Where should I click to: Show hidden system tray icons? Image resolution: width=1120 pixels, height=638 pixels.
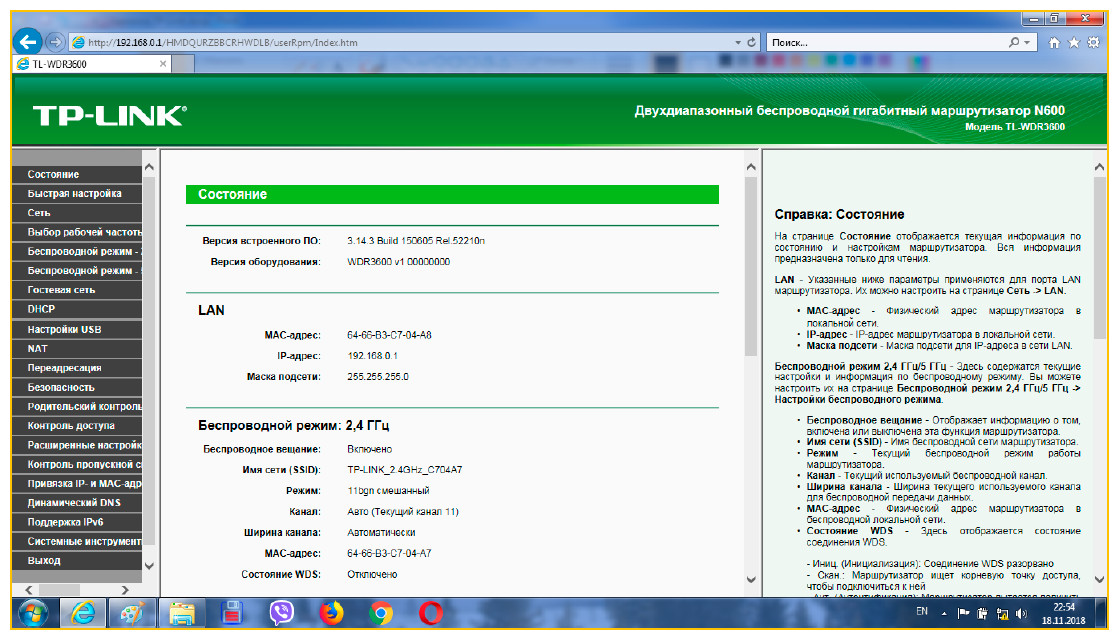pyautogui.click(x=944, y=613)
